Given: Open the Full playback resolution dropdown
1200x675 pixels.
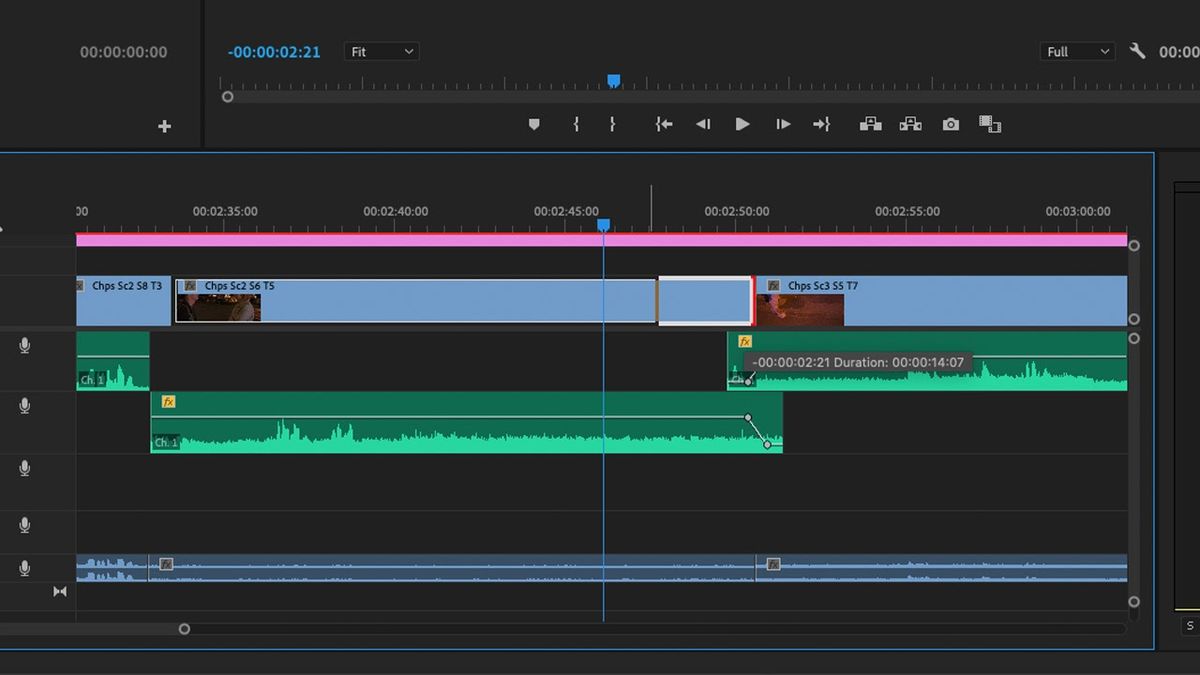Looking at the screenshot, I should click(x=1077, y=51).
